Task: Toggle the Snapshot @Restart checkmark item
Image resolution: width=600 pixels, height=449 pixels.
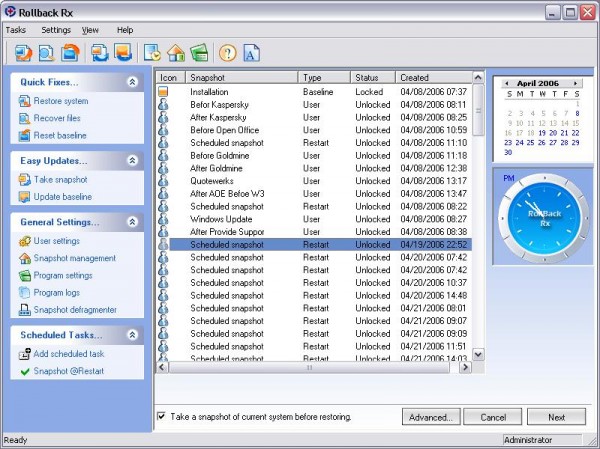Action: tap(25, 372)
